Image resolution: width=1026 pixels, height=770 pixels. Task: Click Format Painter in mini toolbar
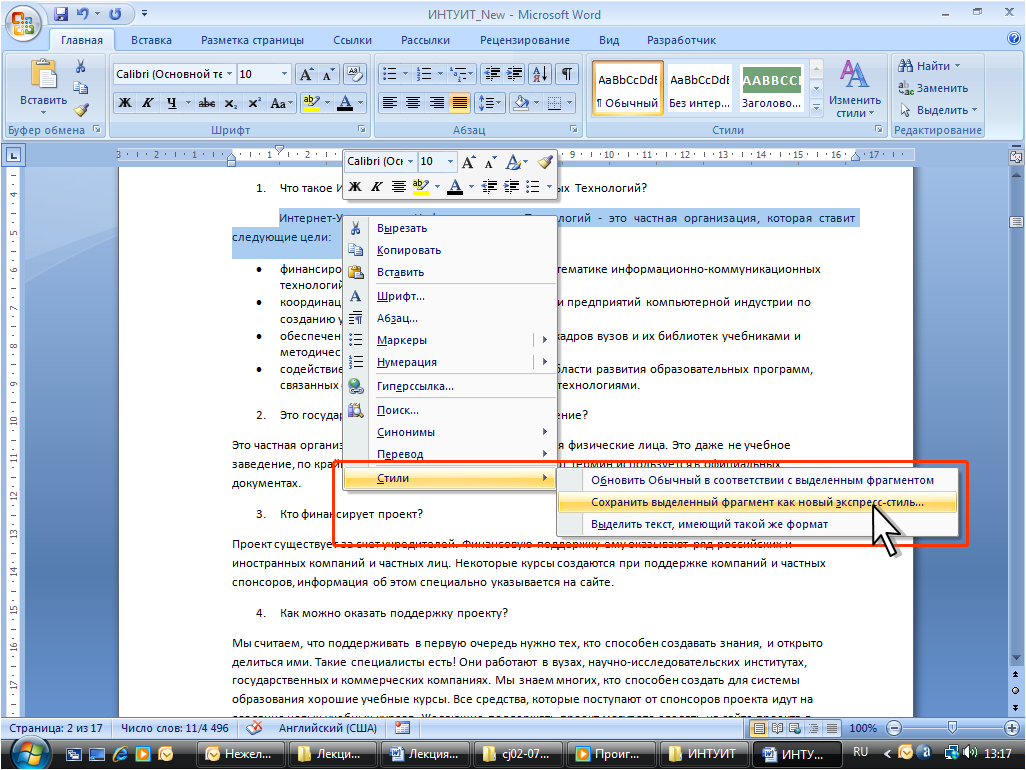(x=544, y=162)
